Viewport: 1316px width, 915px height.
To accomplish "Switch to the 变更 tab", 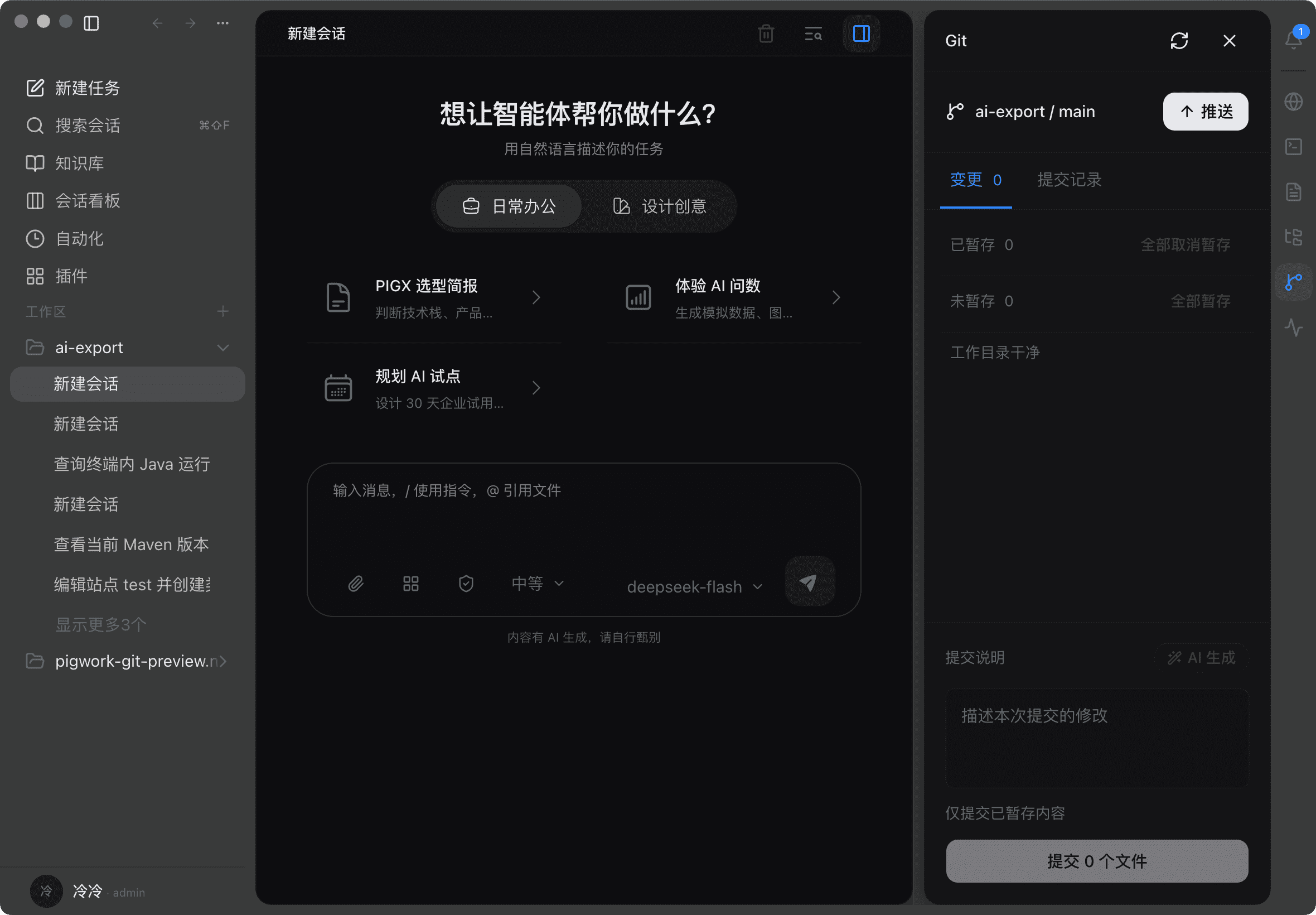I will 976,180.
